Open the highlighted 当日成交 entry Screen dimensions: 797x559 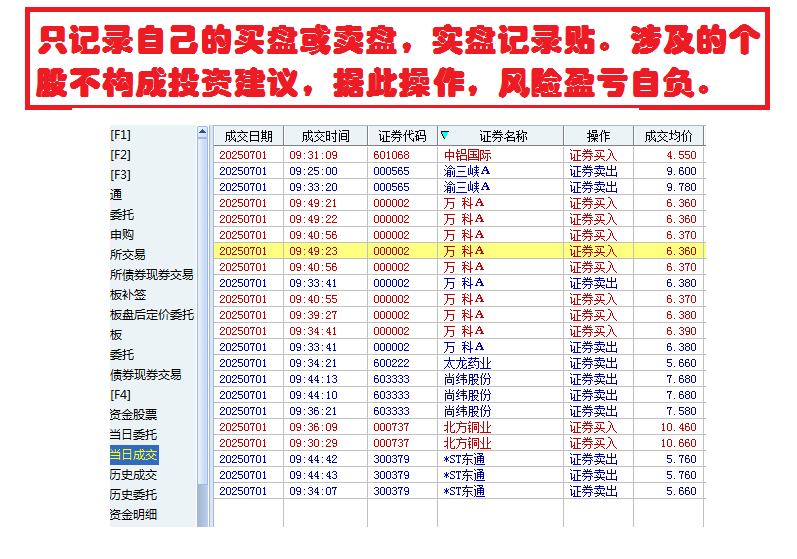[134, 455]
